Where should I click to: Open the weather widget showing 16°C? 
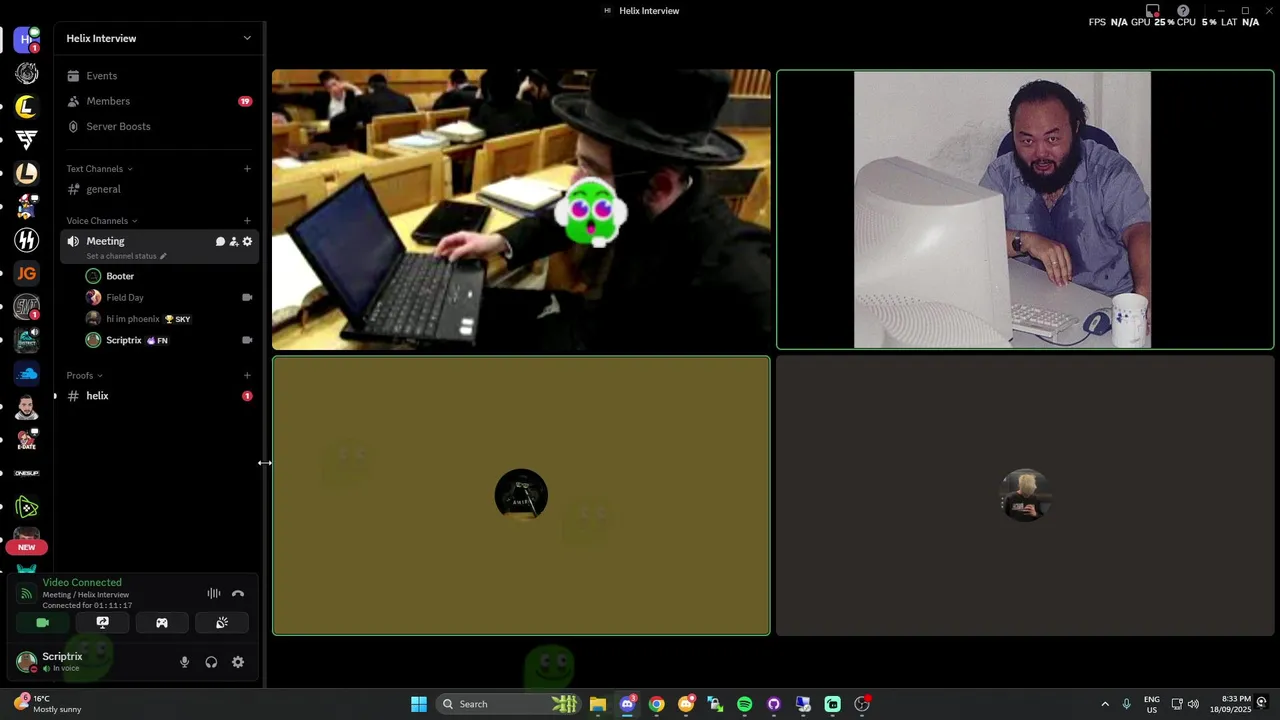(x=48, y=704)
